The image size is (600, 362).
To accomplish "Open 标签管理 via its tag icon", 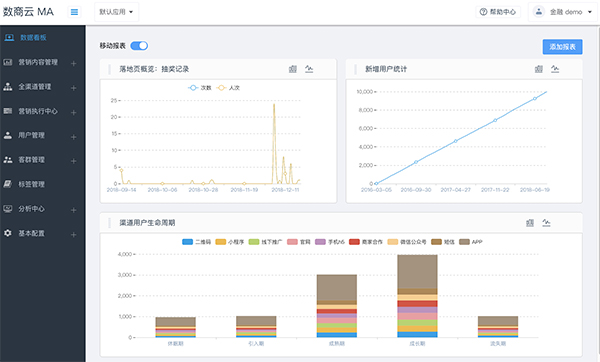I will 8,184.
